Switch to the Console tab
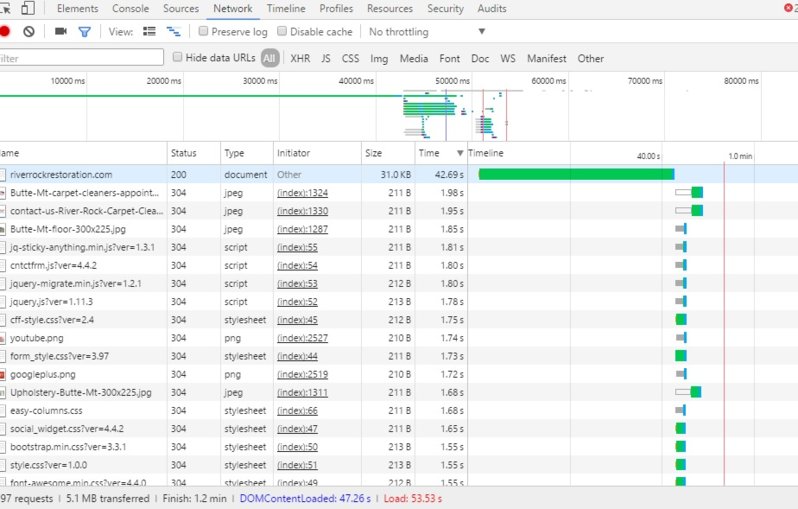798x509 pixels. [x=130, y=9]
